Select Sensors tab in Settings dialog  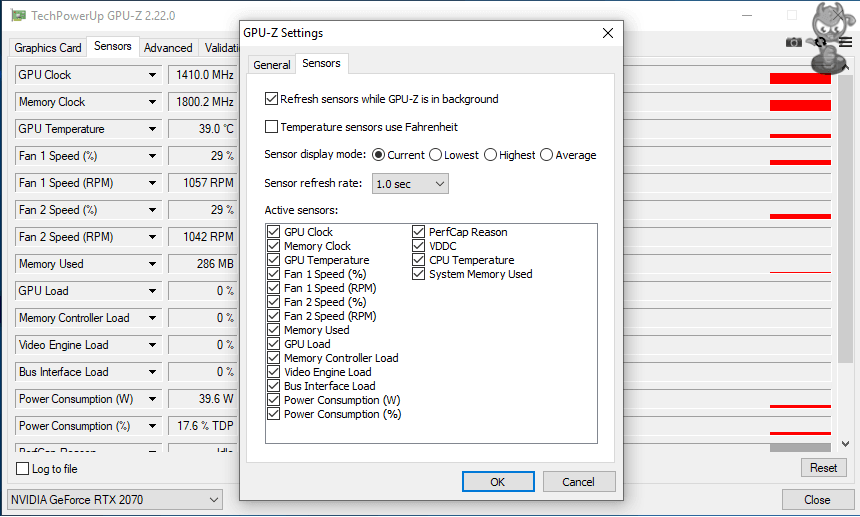tap(321, 63)
